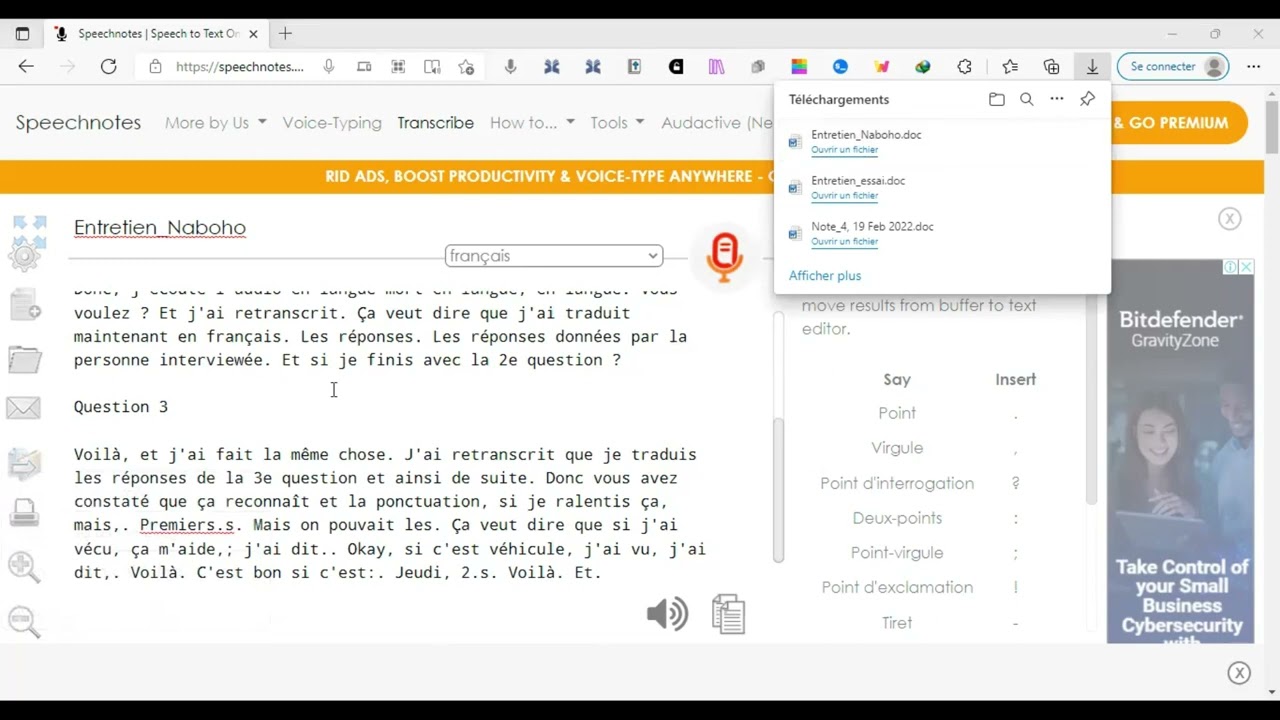Click the Entretien_Naboho note title field
Screen dimensions: 1280x720
click(x=160, y=228)
